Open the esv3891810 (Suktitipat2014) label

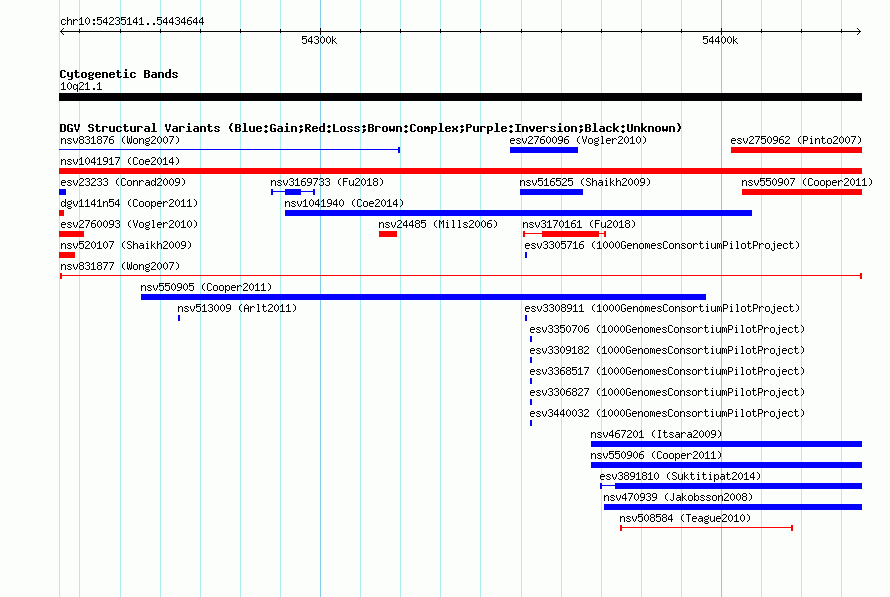coord(680,476)
